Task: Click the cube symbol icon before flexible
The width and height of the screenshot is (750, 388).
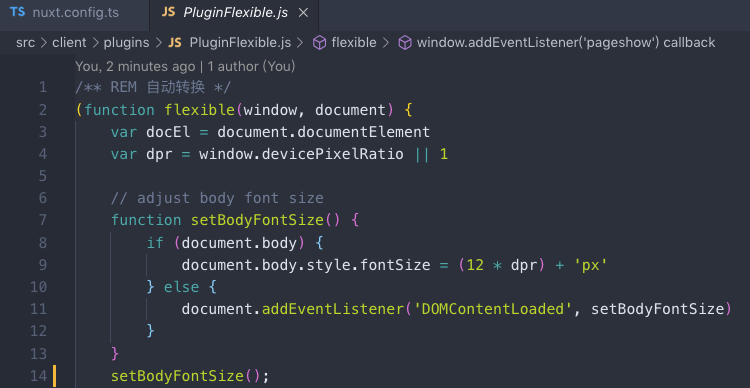Action: [x=319, y=43]
